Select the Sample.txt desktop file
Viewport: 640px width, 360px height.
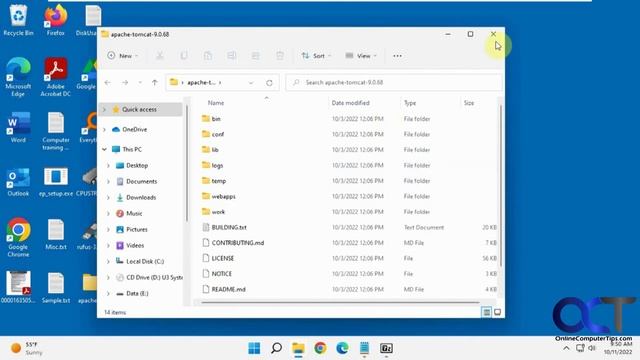tap(56, 288)
